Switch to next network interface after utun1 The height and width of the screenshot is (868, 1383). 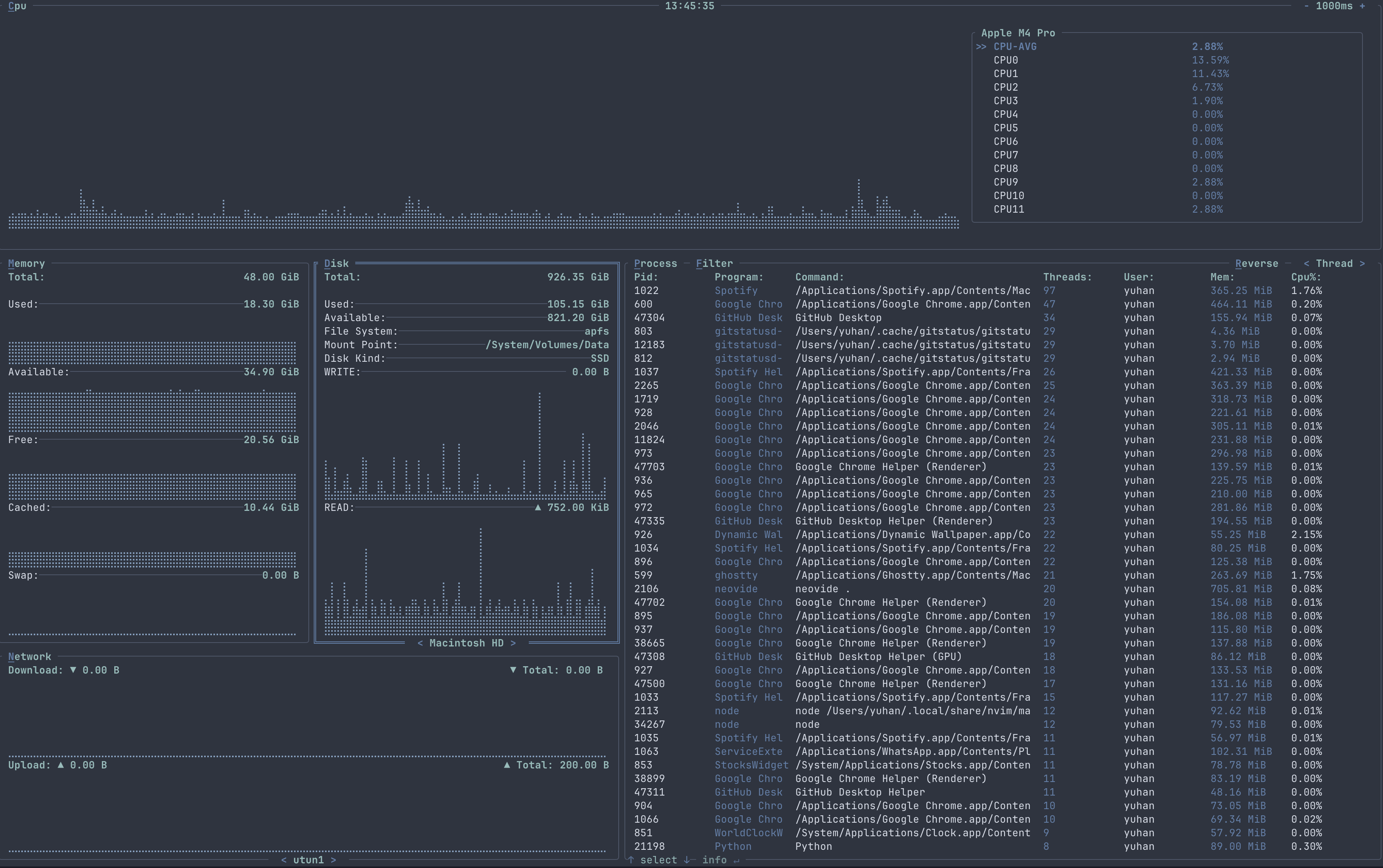[333, 860]
